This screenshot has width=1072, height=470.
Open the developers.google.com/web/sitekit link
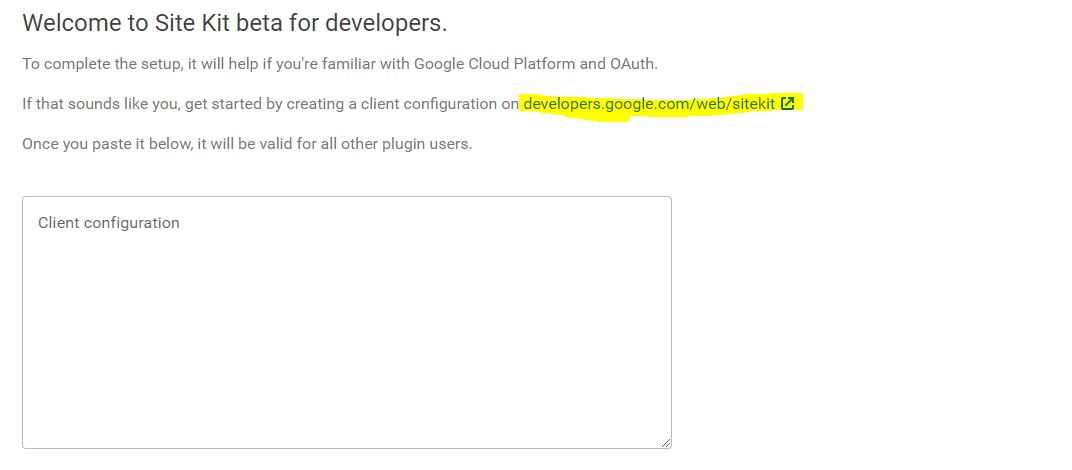649,104
